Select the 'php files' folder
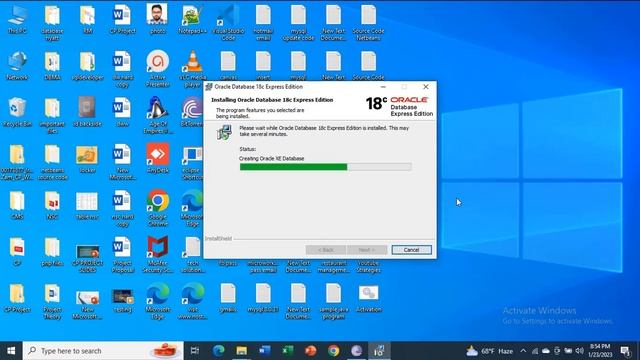Screen dimensions: 640x360 tap(52, 252)
